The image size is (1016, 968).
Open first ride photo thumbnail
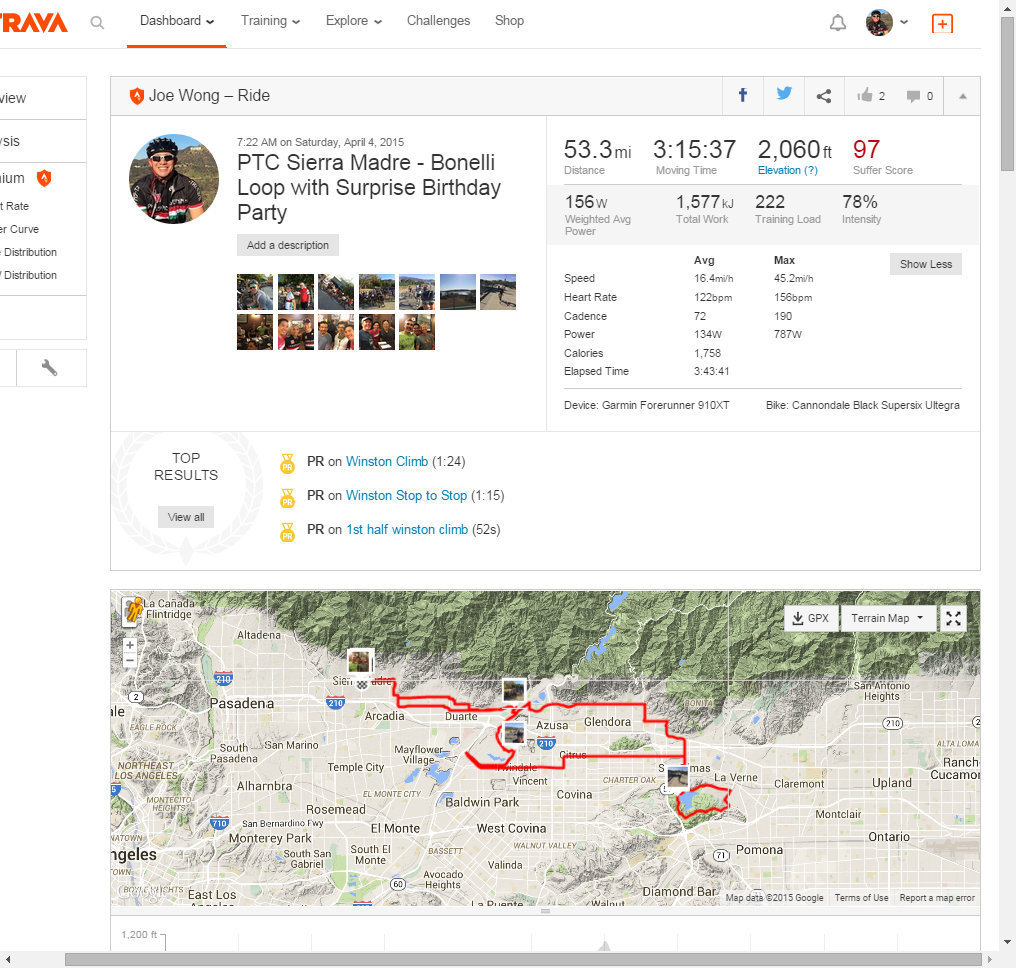[255, 292]
